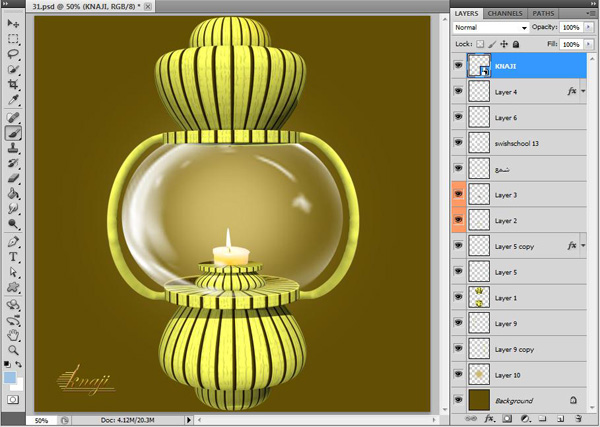This screenshot has width=600, height=427.
Task: Hide the Background layer
Action: pos(459,400)
